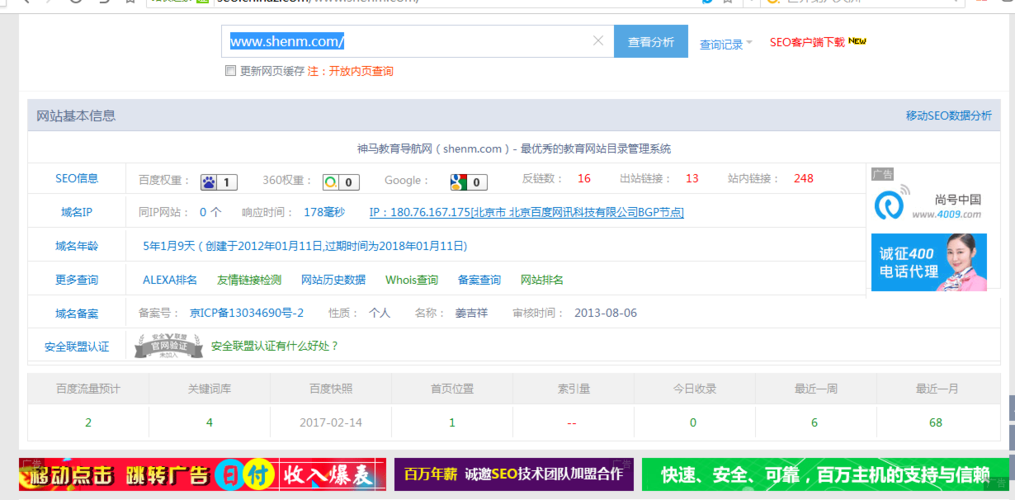Open ALEXA排名 link

pyautogui.click(x=170, y=280)
